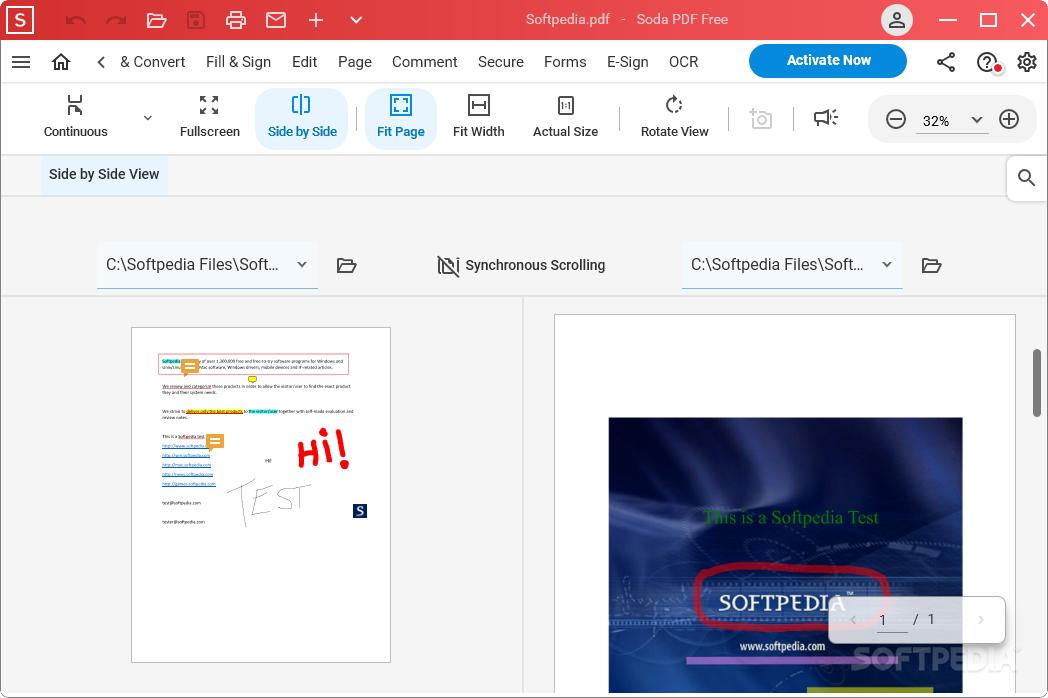1048x698 pixels.
Task: Click the 32% zoom level field
Action: [x=936, y=121]
